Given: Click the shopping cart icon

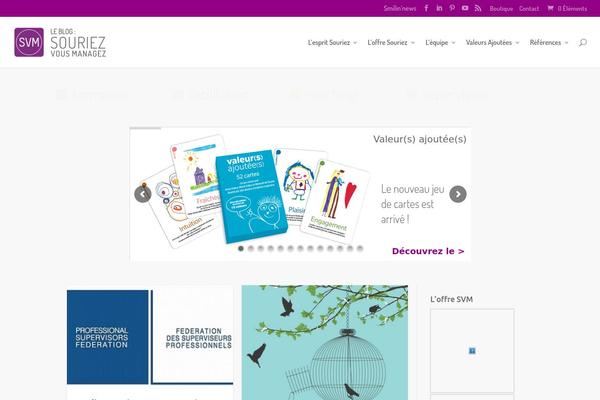Looking at the screenshot, I should point(550,8).
